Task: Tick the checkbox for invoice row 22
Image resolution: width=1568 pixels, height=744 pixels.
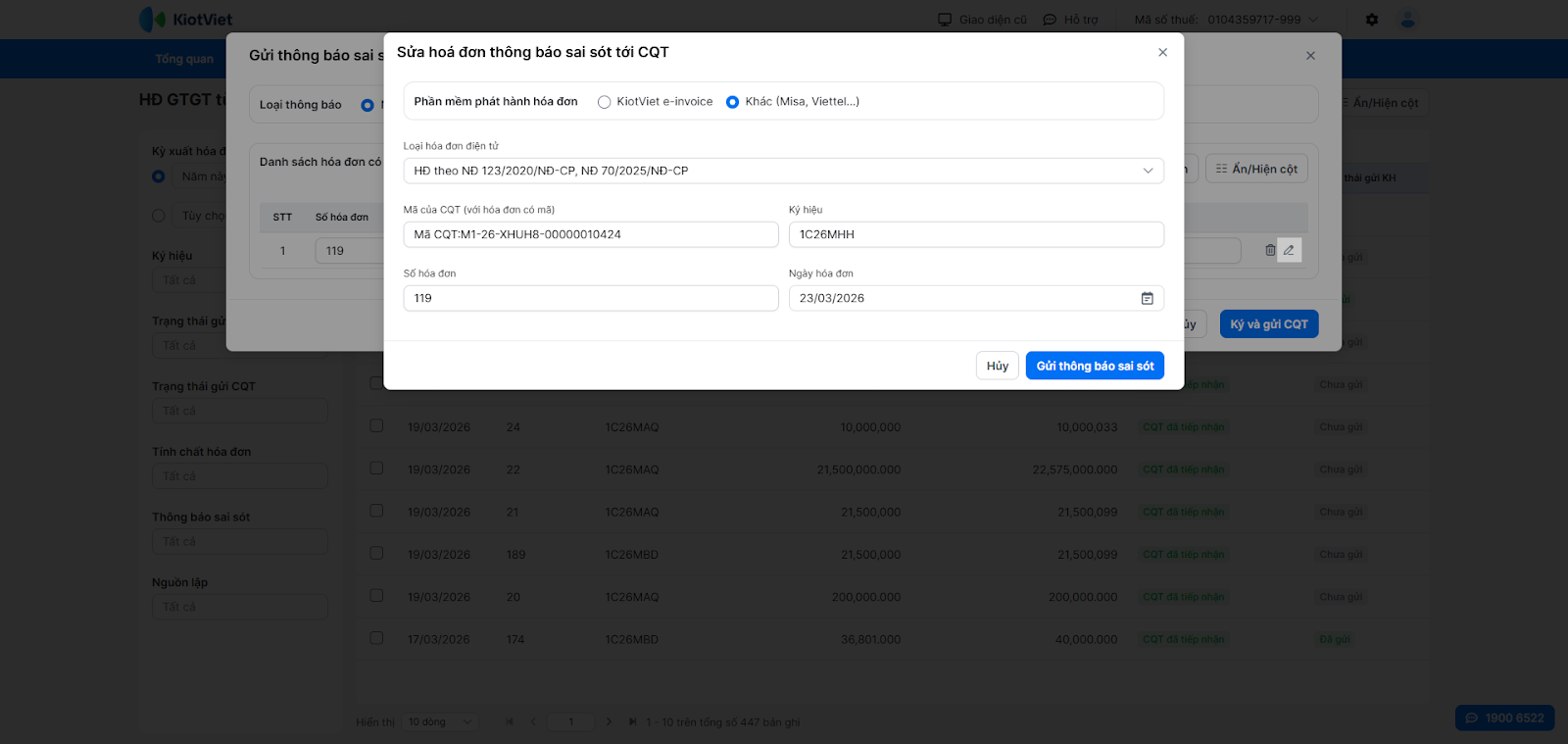Action: click(x=376, y=468)
